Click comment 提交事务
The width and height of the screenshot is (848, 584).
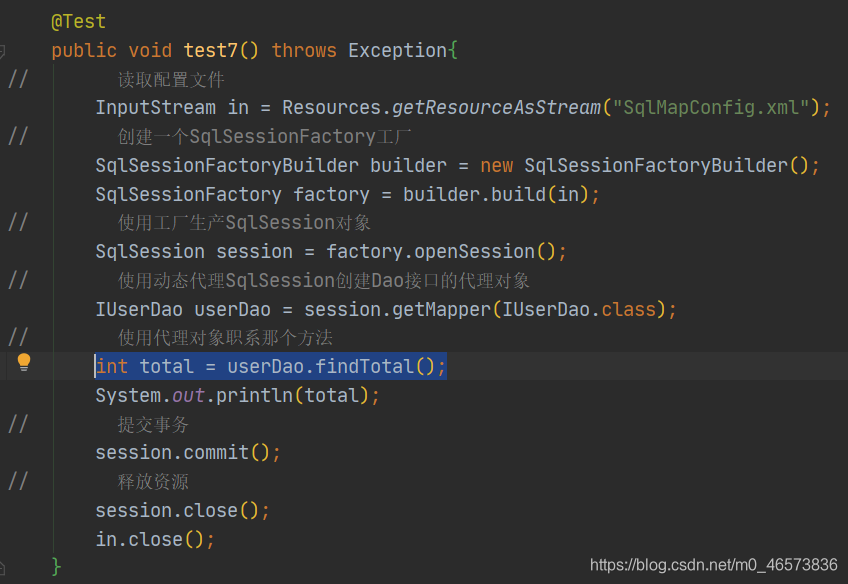pyautogui.click(x=153, y=424)
